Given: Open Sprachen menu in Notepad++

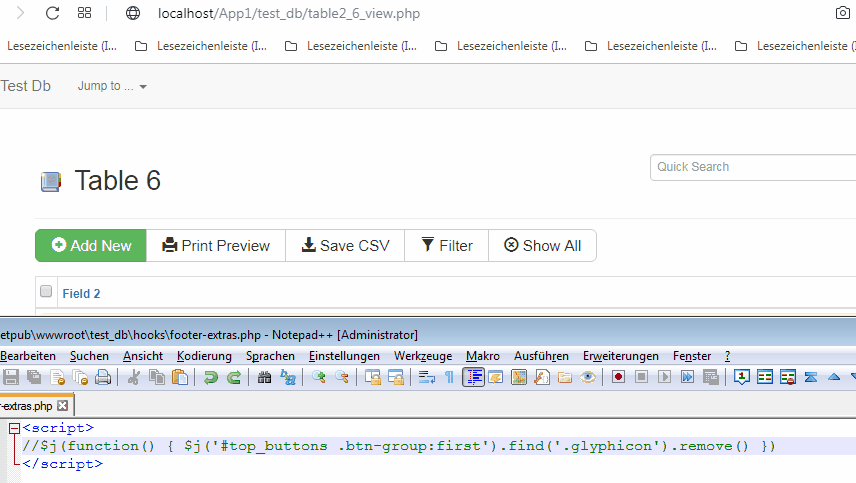Looking at the screenshot, I should point(270,356).
